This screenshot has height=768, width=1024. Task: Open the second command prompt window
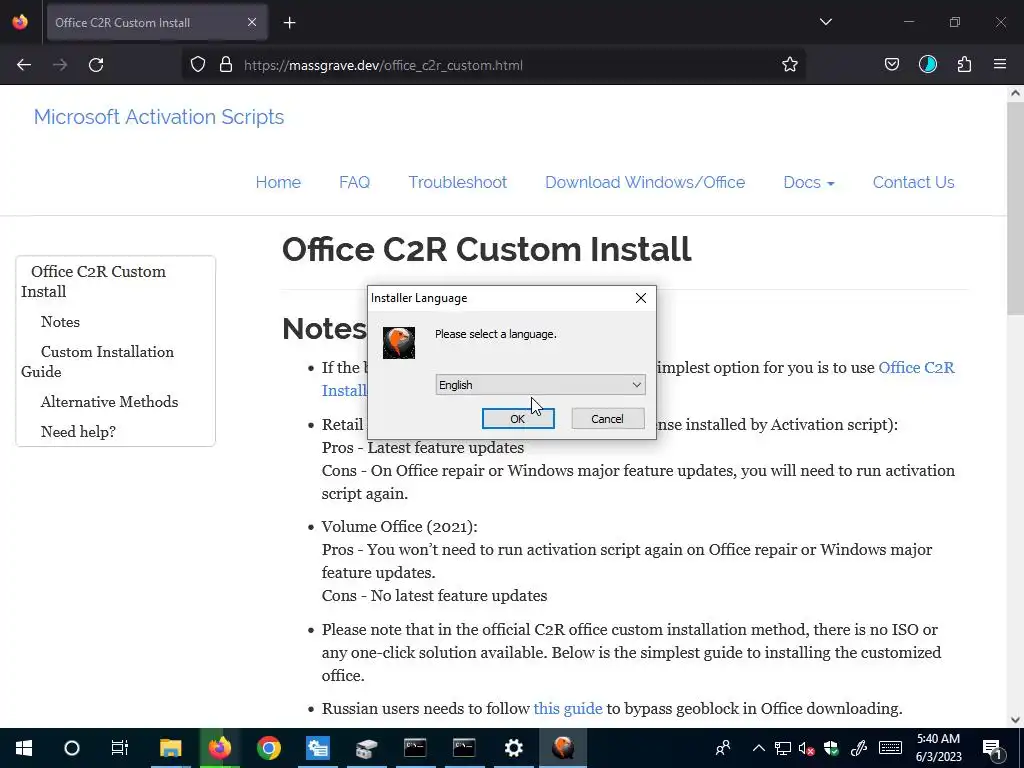tap(464, 748)
